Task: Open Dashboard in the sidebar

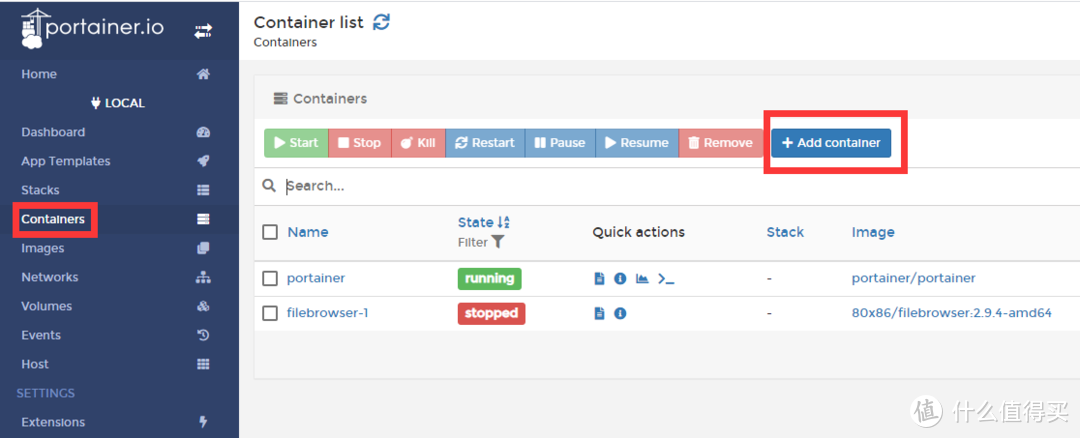Action: [53, 132]
